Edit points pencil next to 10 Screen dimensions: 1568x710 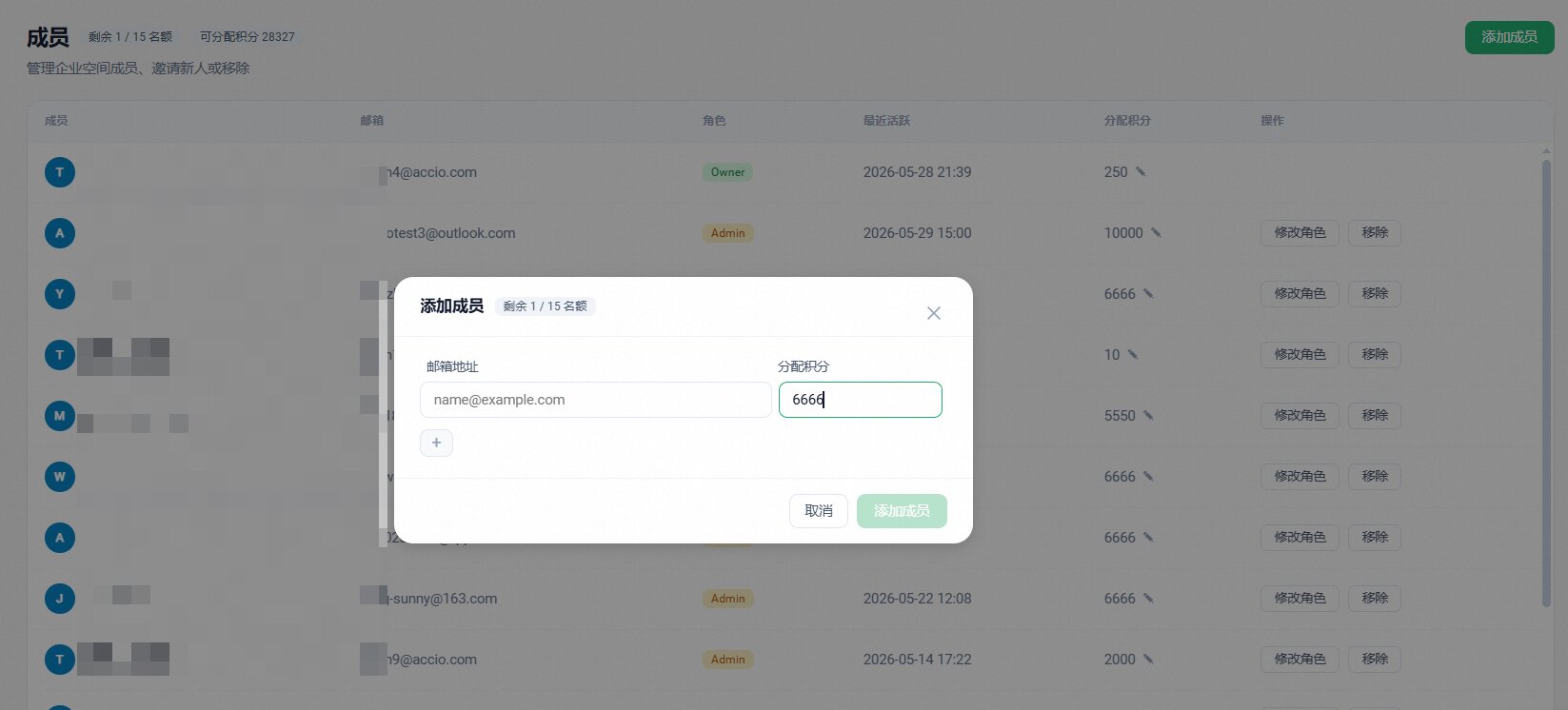click(x=1133, y=355)
